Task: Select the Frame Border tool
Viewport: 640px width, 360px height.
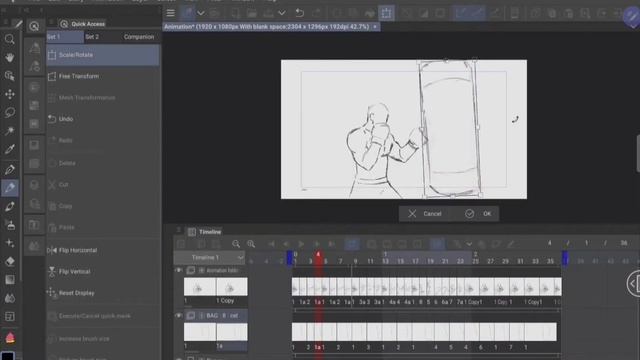Action: (9, 316)
